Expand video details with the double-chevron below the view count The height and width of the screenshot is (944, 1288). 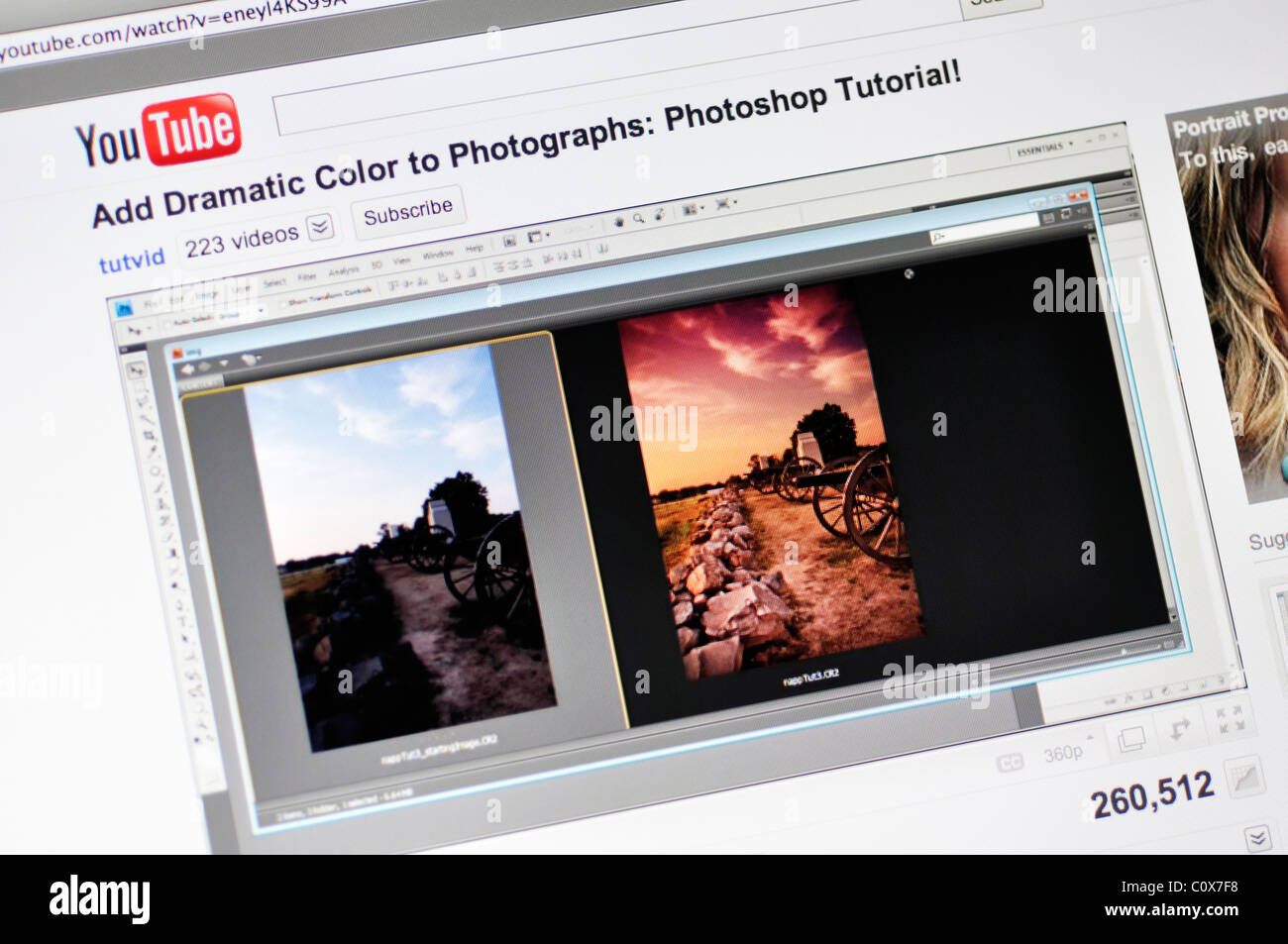(x=1257, y=838)
